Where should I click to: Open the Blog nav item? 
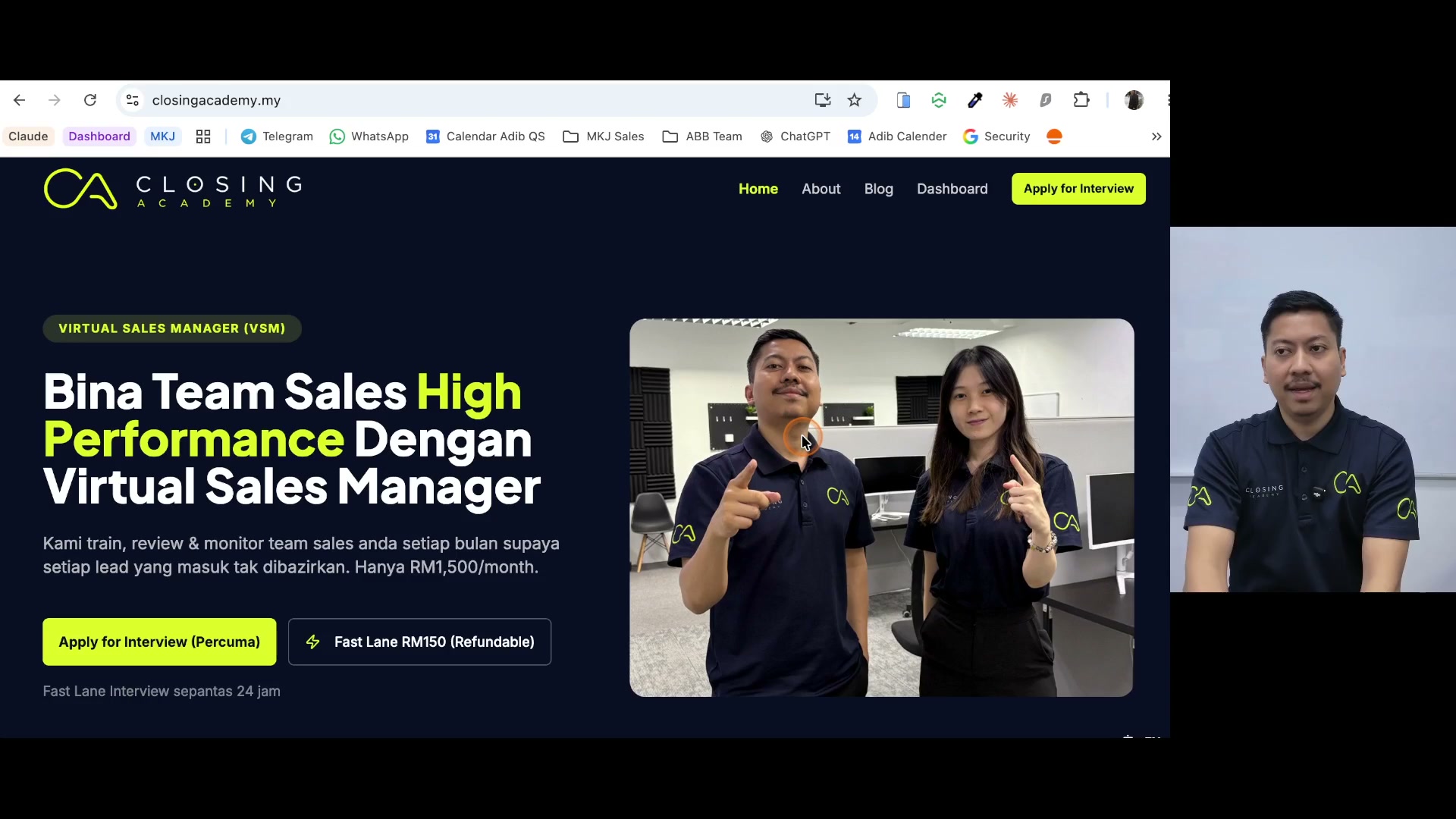[x=879, y=189]
